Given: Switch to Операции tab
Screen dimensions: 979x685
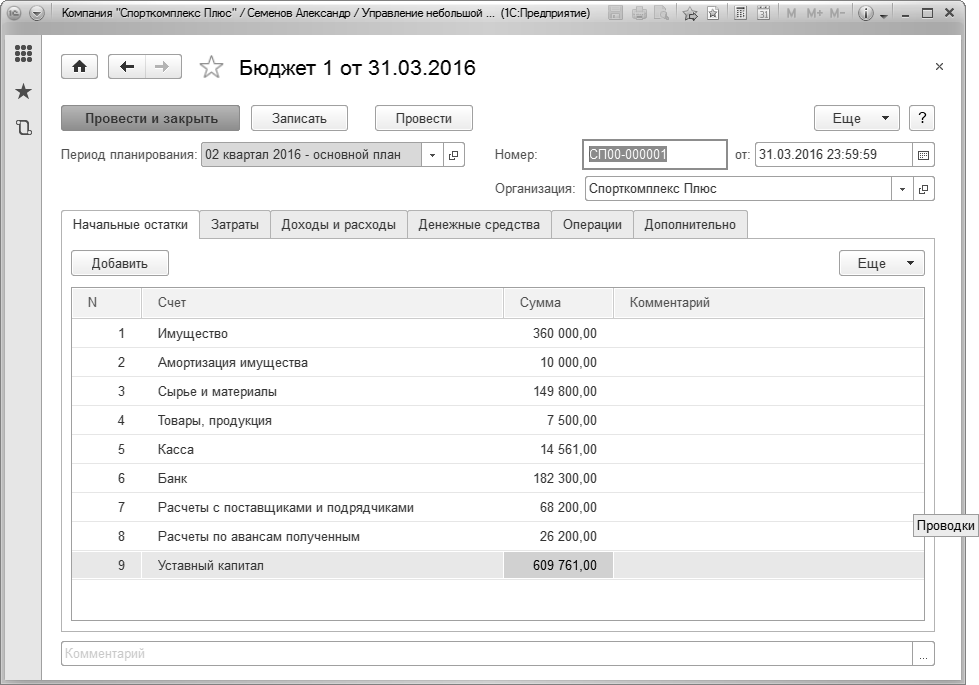Looking at the screenshot, I should click(x=592, y=225).
